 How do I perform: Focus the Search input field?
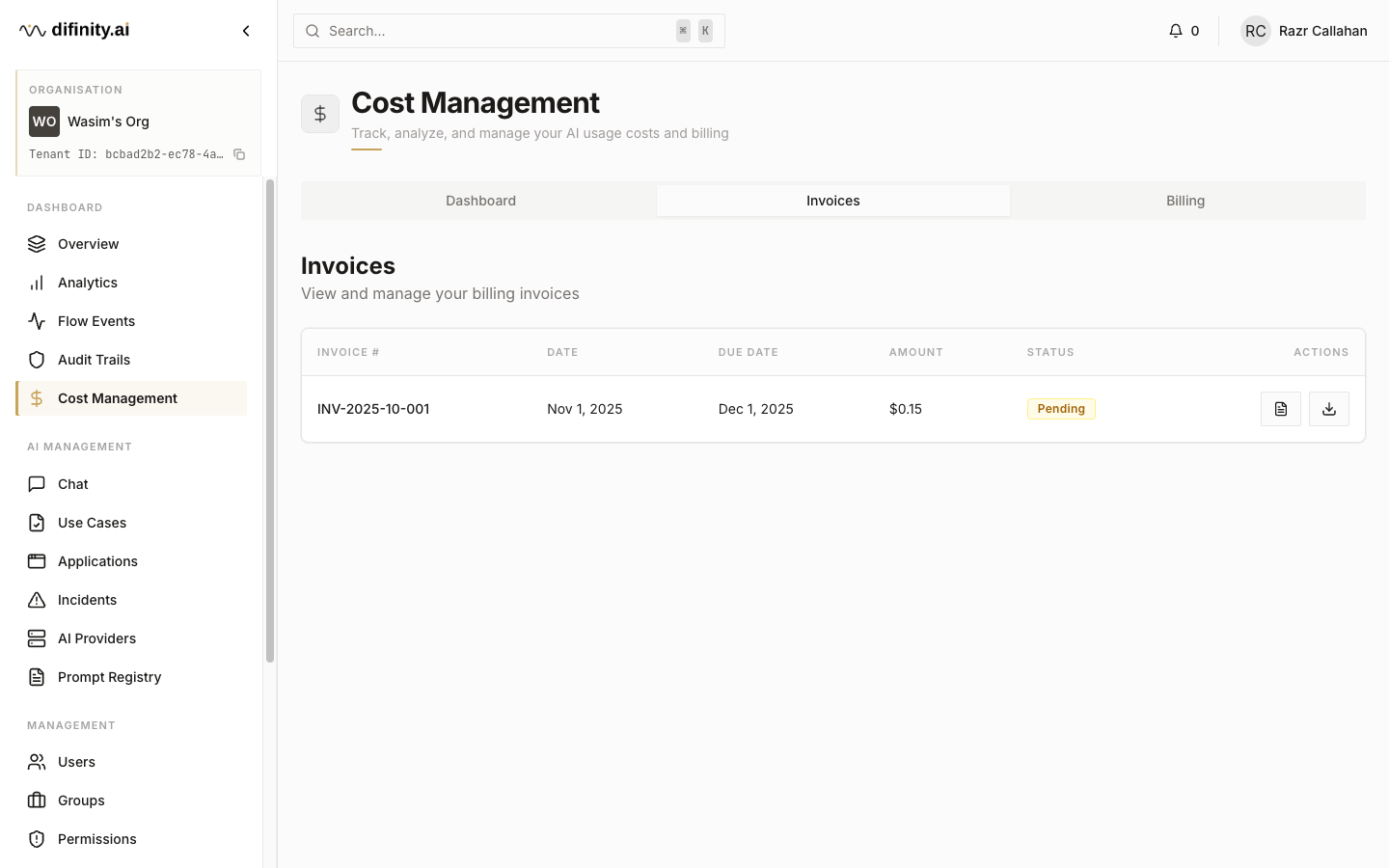click(x=509, y=31)
